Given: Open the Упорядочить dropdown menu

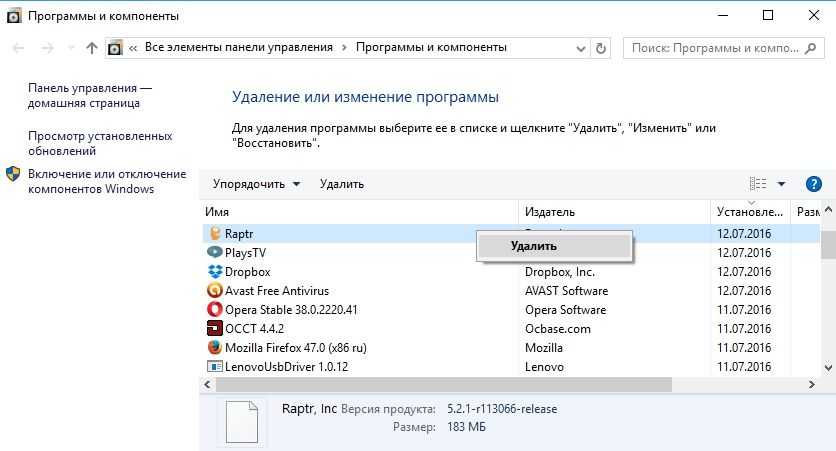Looking at the screenshot, I should point(256,184).
